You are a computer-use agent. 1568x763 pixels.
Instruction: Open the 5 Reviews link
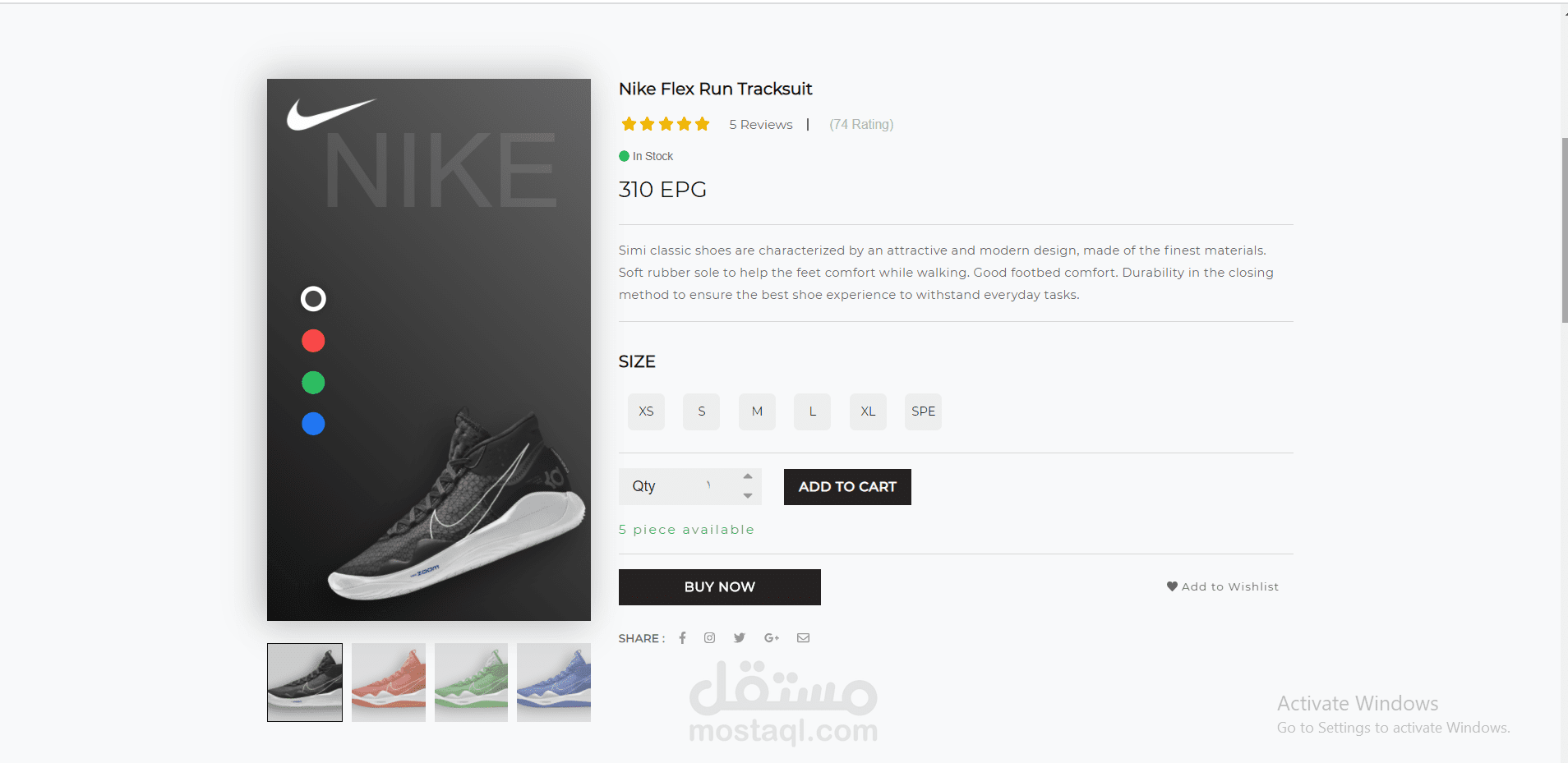point(761,125)
